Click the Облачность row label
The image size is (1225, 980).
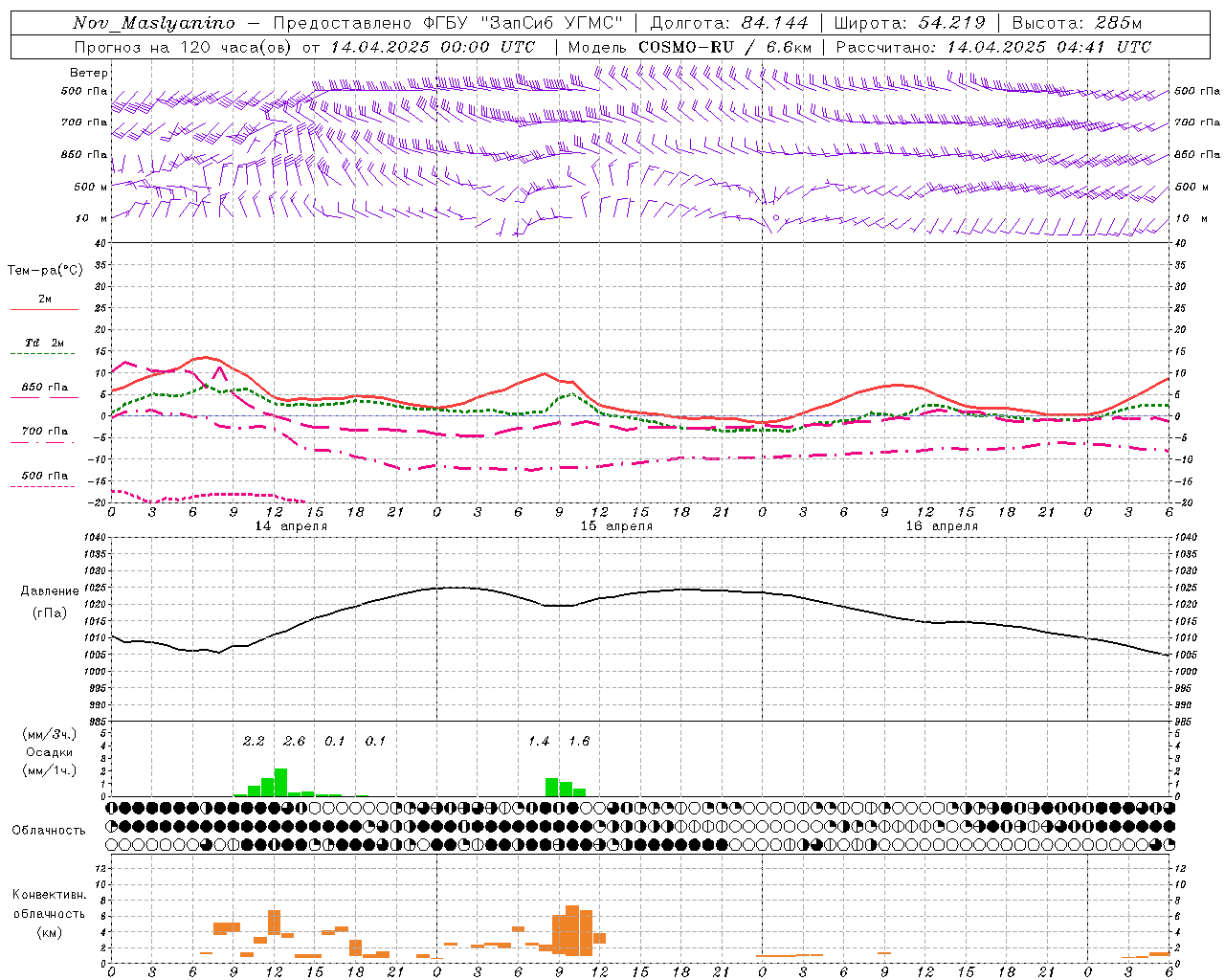(x=49, y=831)
